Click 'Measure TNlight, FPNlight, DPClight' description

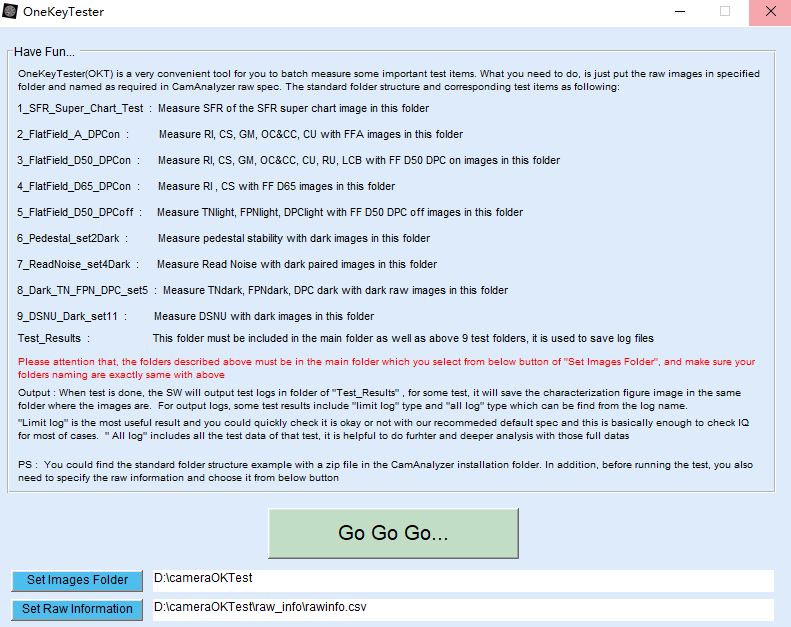click(x=340, y=212)
